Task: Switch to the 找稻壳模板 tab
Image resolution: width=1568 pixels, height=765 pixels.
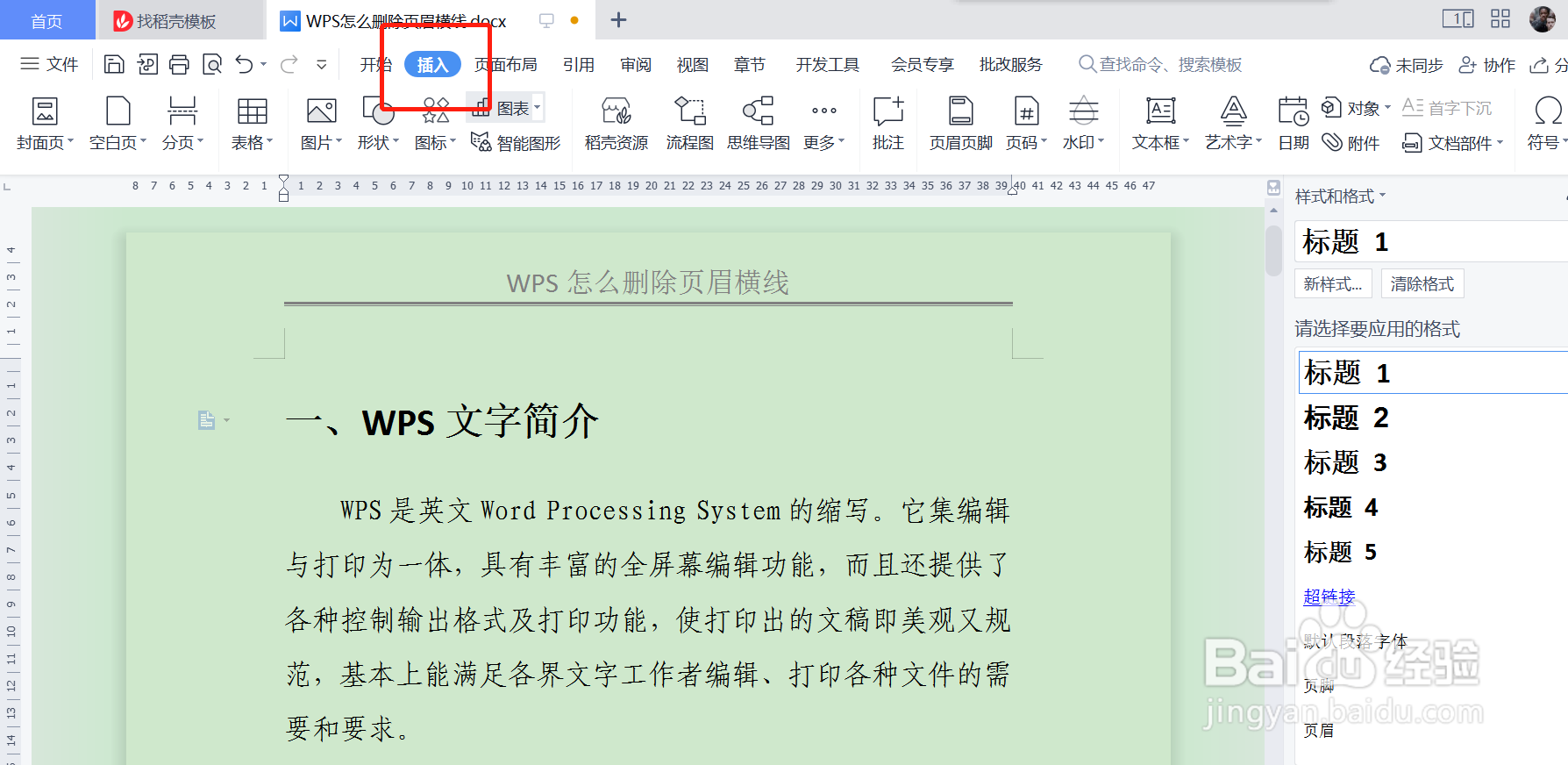Action: (179, 20)
